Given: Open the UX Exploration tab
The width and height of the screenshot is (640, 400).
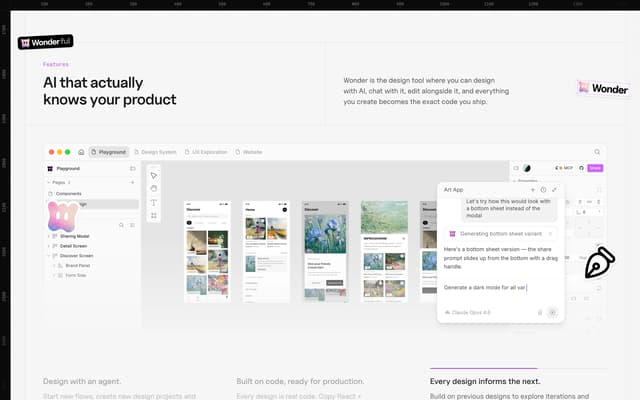Looking at the screenshot, I should pyautogui.click(x=206, y=152).
